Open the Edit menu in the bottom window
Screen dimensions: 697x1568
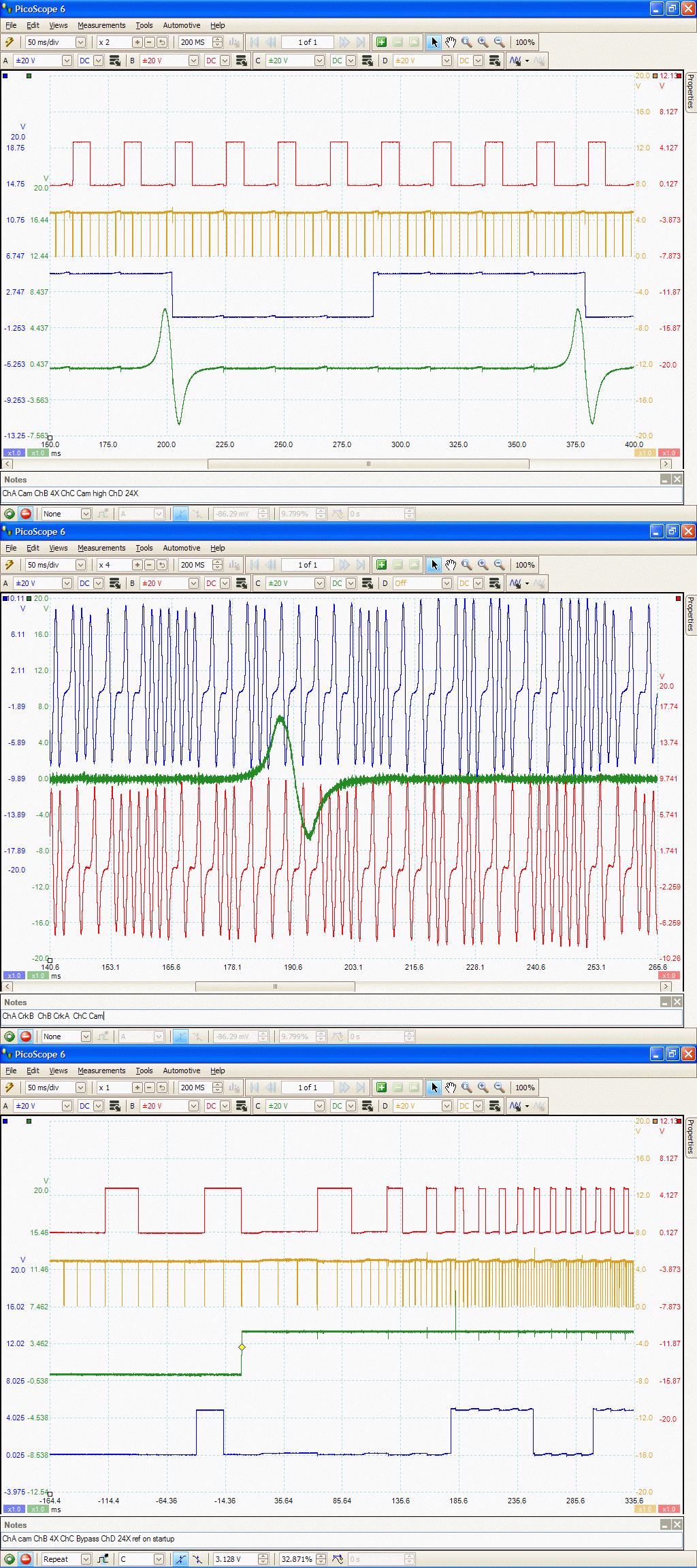tap(33, 1071)
